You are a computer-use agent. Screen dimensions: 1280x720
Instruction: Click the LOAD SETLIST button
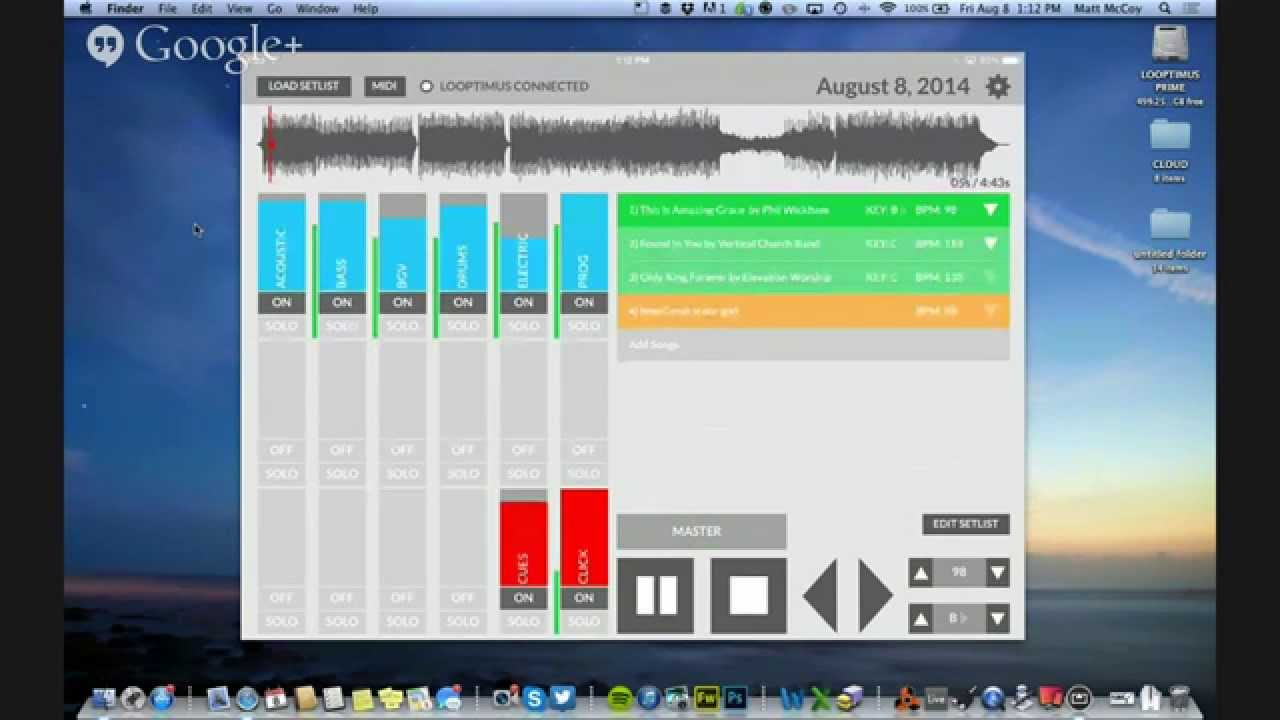(303, 86)
